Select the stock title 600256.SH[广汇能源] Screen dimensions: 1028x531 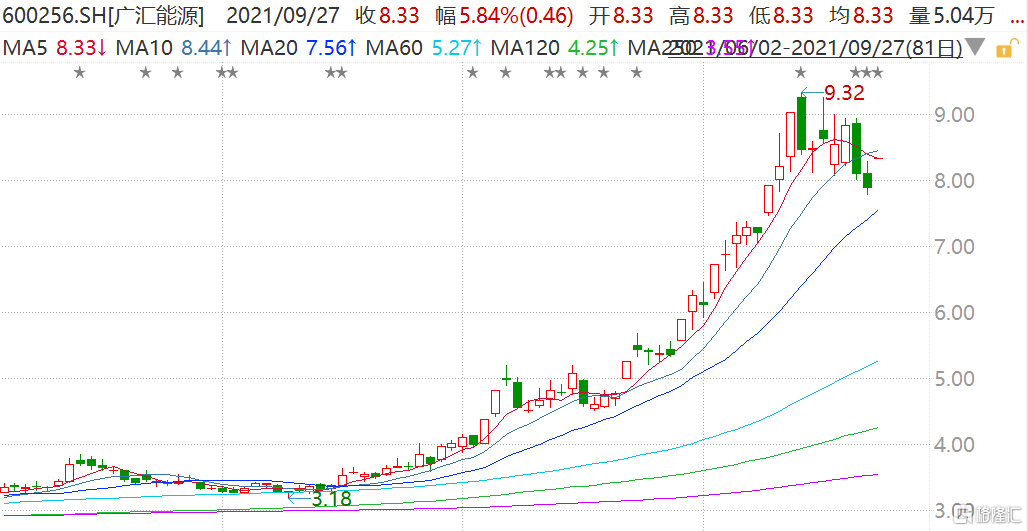click(x=102, y=15)
